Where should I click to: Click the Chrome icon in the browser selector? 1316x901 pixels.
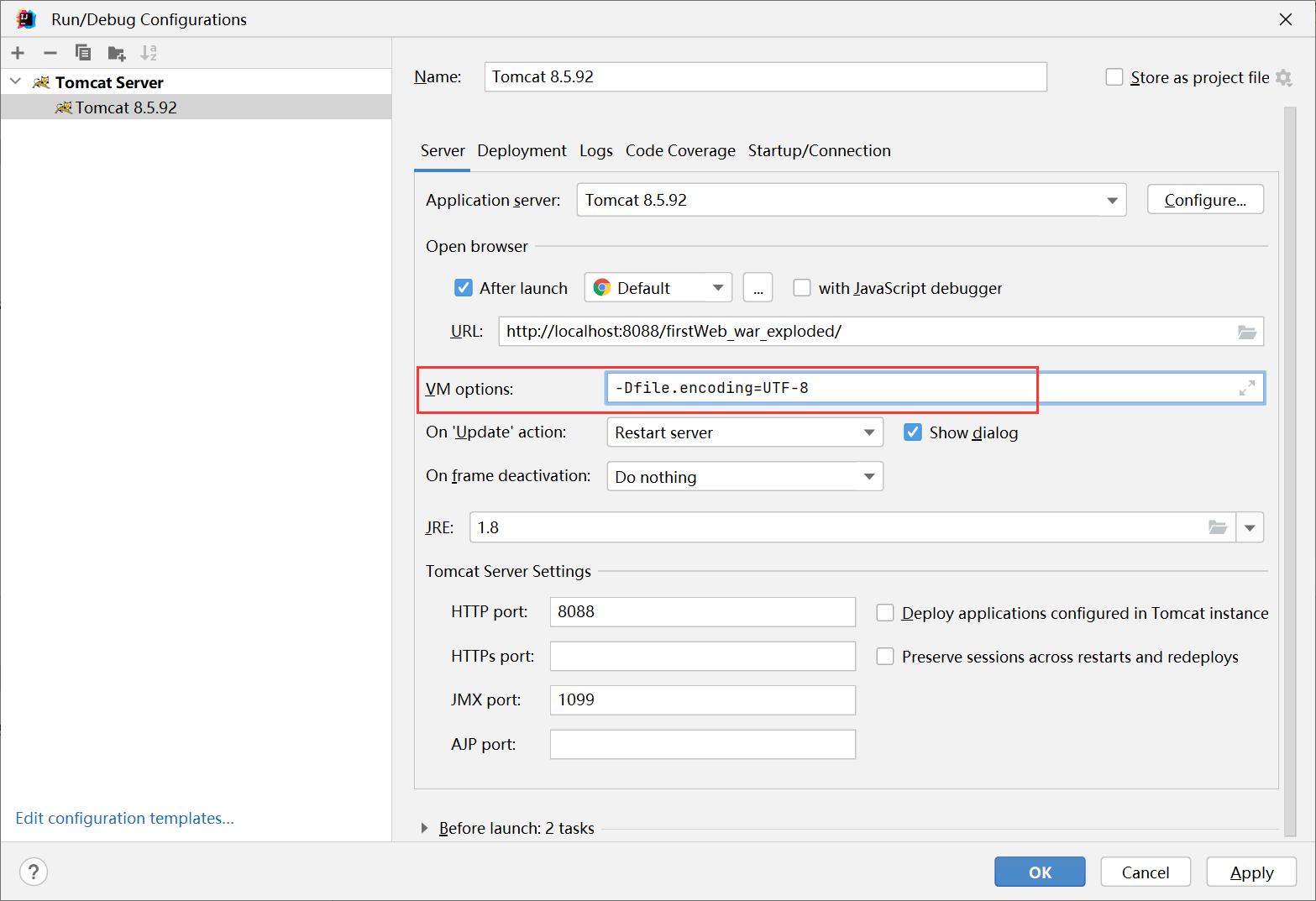tap(601, 288)
